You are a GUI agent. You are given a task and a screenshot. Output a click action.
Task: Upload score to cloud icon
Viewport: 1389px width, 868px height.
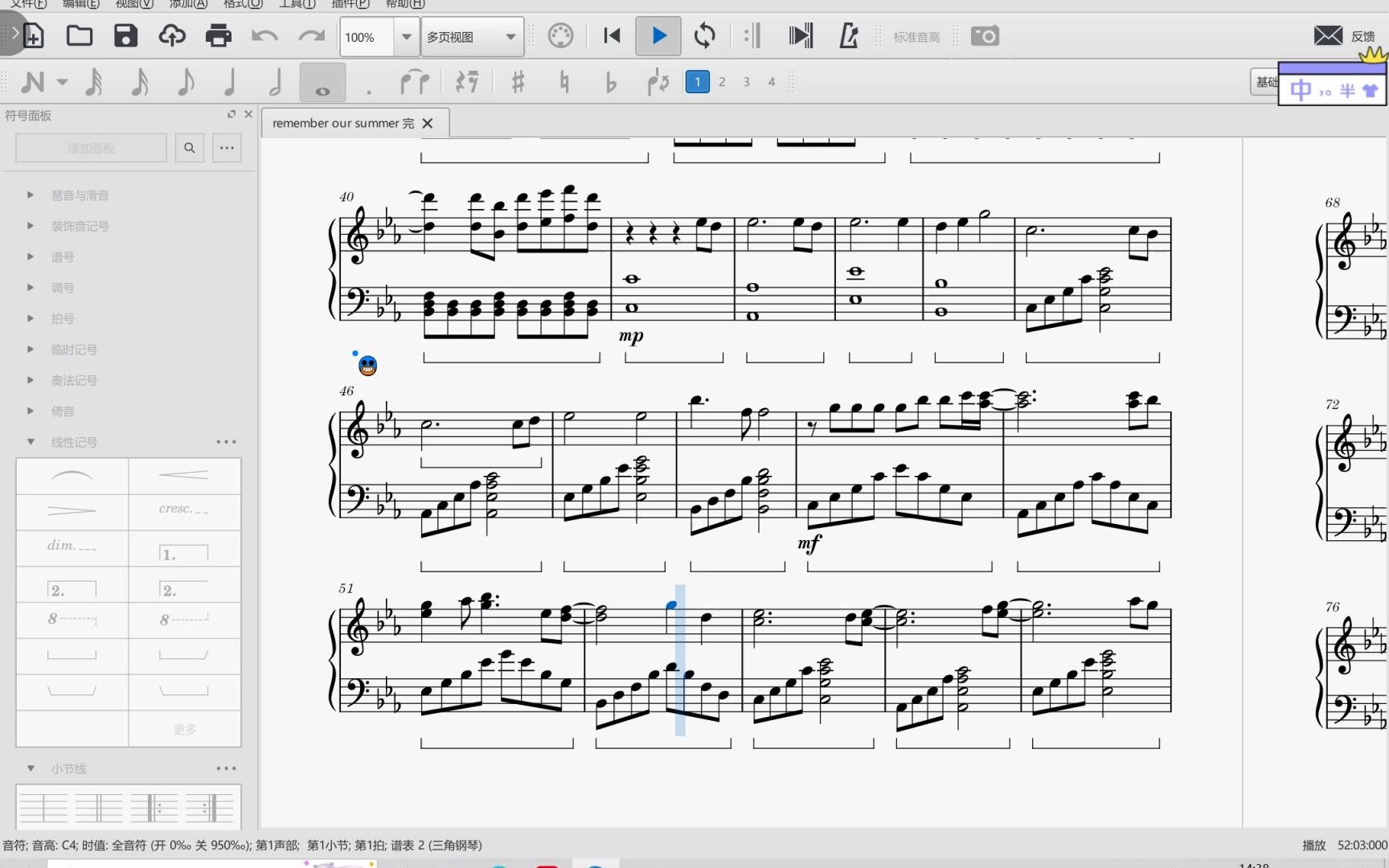click(172, 36)
